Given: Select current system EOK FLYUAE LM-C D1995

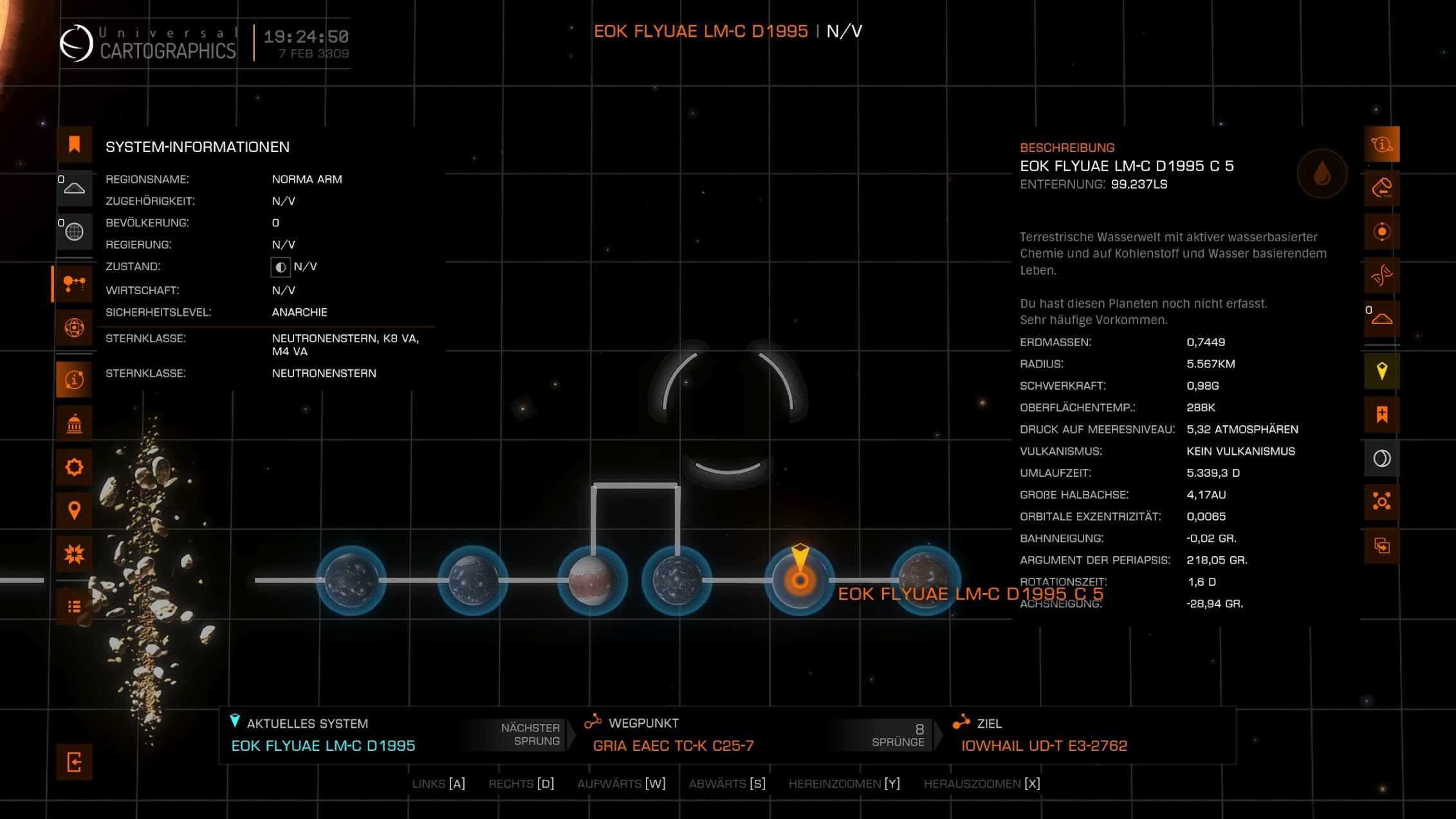Looking at the screenshot, I should (323, 746).
